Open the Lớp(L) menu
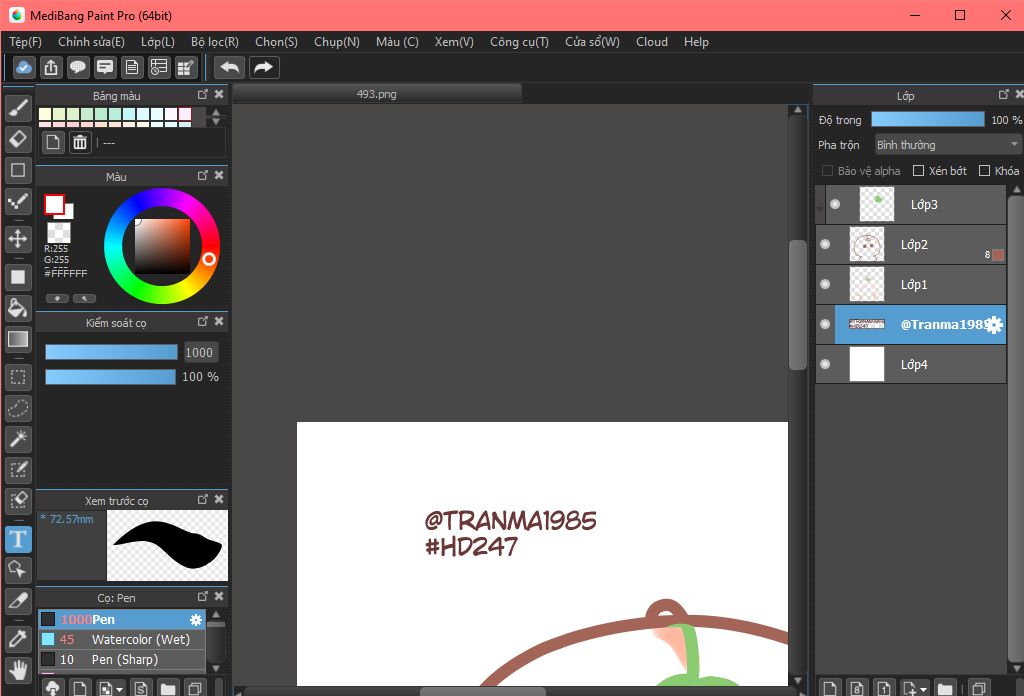 (x=158, y=42)
